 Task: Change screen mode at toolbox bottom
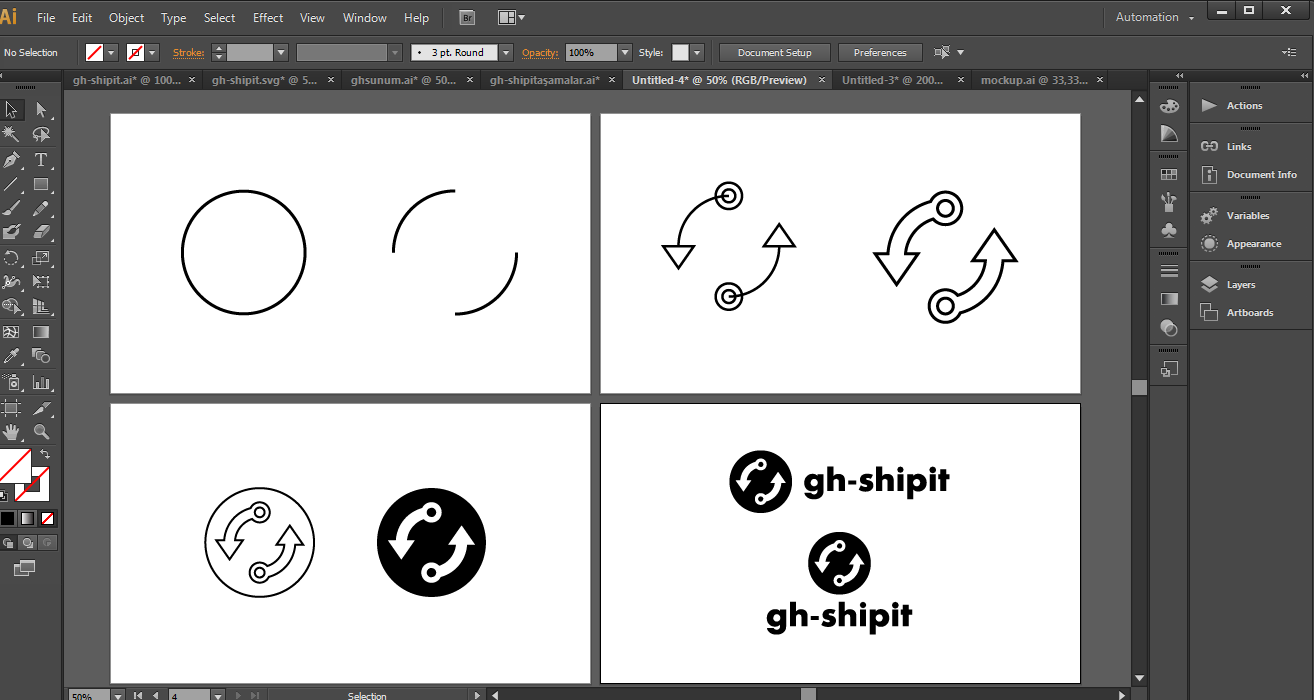[x=24, y=568]
